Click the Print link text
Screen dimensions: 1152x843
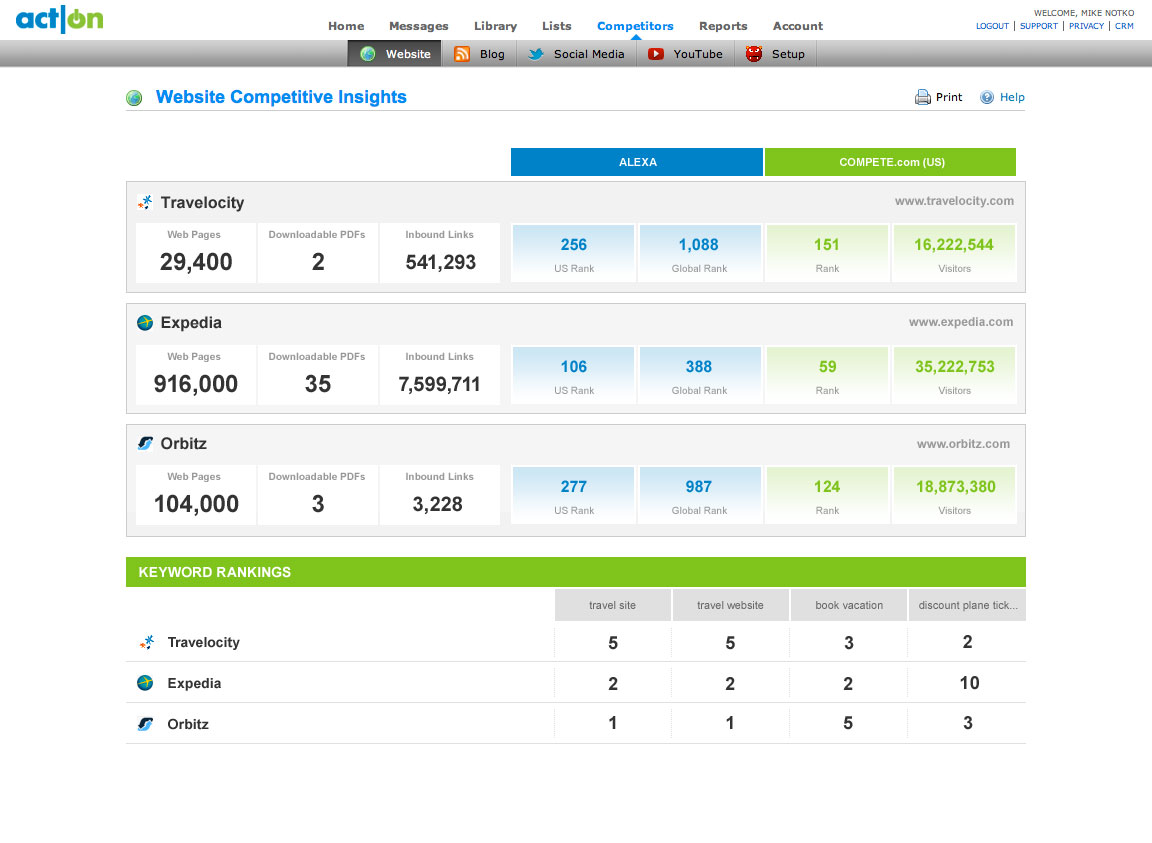pyautogui.click(x=948, y=97)
